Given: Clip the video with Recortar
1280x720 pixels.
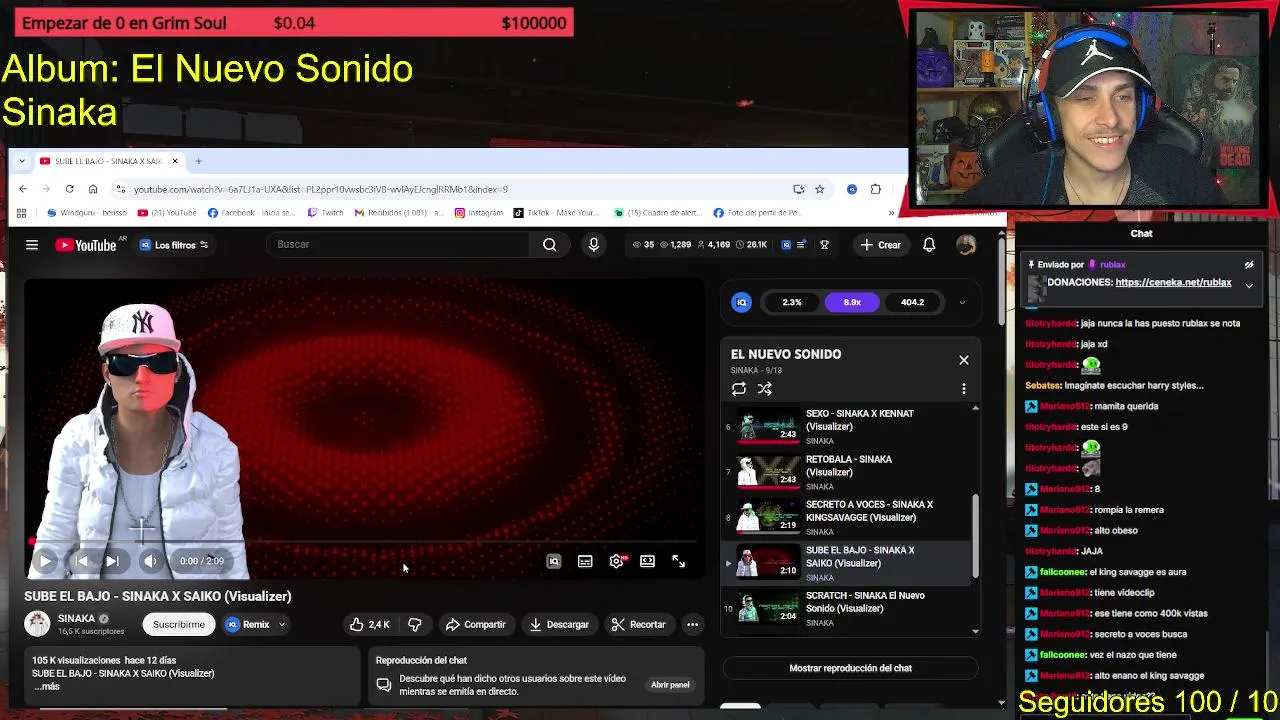Looking at the screenshot, I should point(638,624).
